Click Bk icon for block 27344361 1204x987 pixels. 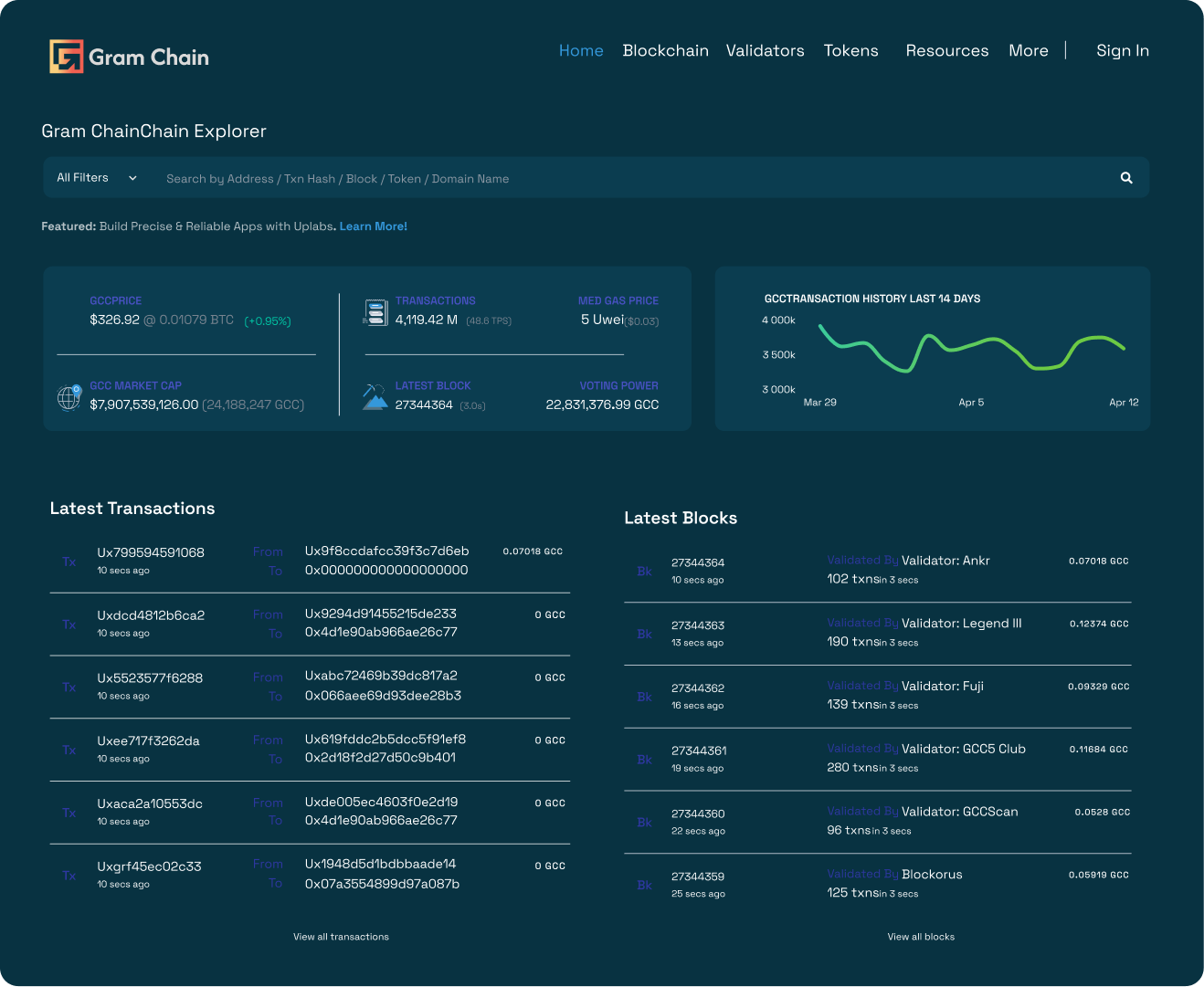(644, 760)
